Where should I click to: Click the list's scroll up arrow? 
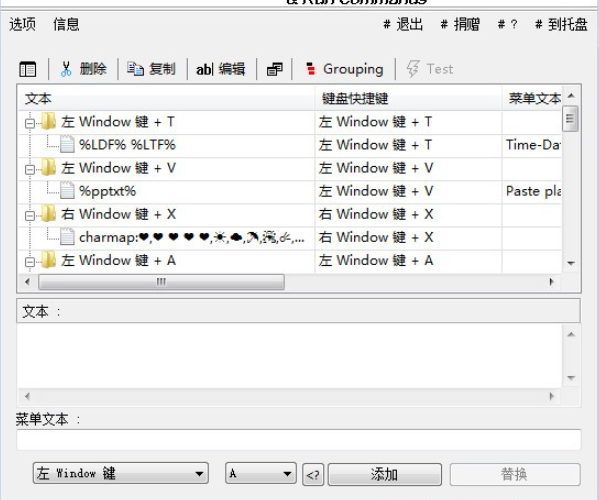(571, 95)
